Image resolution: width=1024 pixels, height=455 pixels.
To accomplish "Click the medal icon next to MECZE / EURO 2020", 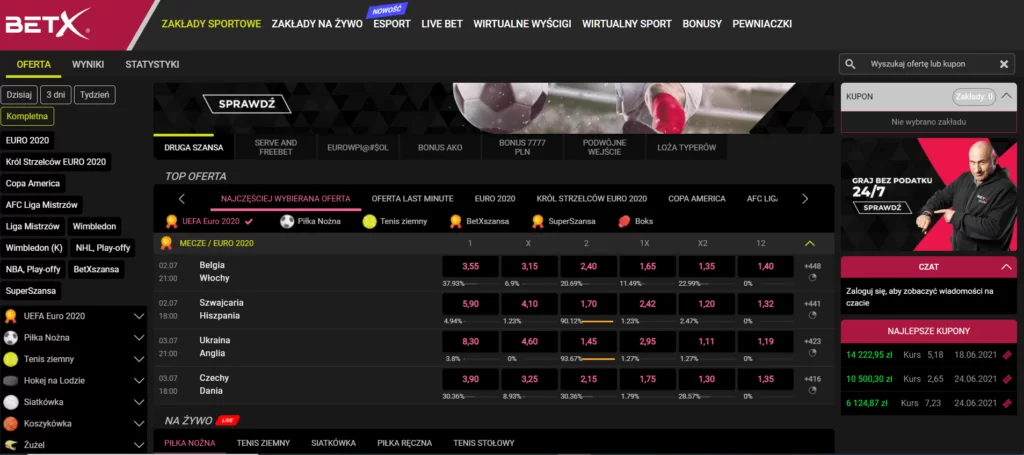I will 167,243.
